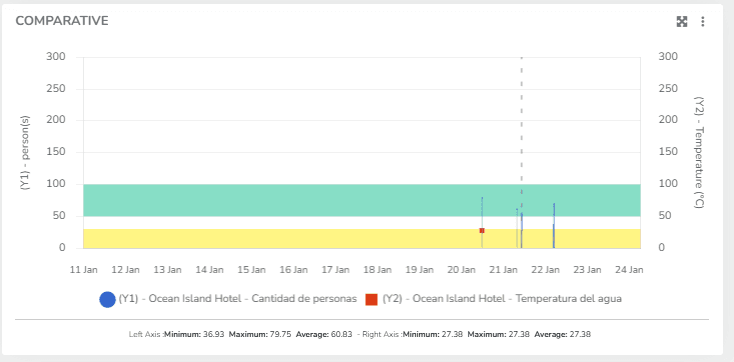
Task: Toggle Cantidad de personas blue legend marker
Action: [x=107, y=299]
